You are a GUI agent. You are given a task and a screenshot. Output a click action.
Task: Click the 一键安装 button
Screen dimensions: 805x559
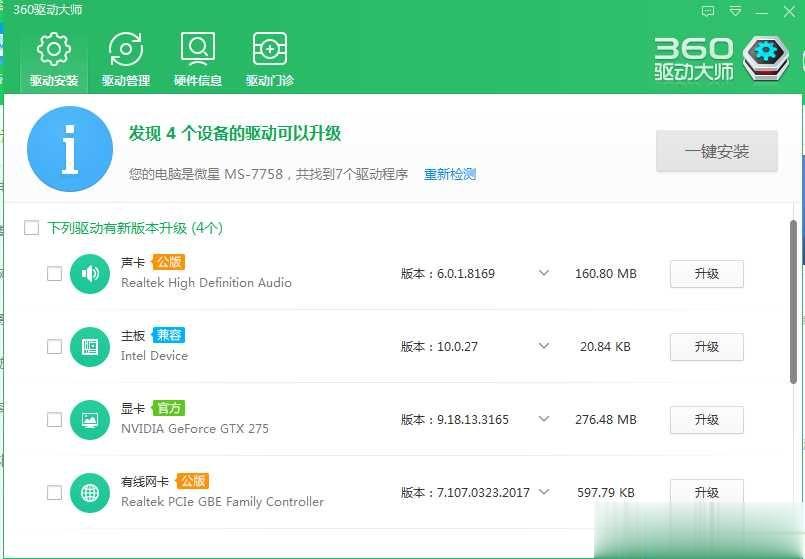[x=717, y=151]
